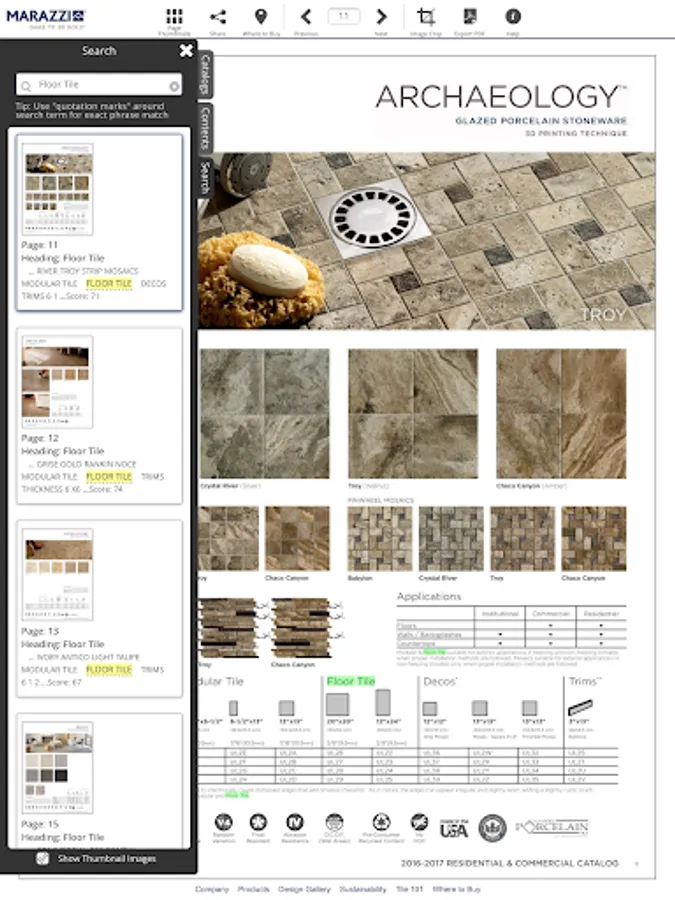Click the Crystal River tile swatch image
Viewport: 675px width, 900px height.
[x=265, y=413]
